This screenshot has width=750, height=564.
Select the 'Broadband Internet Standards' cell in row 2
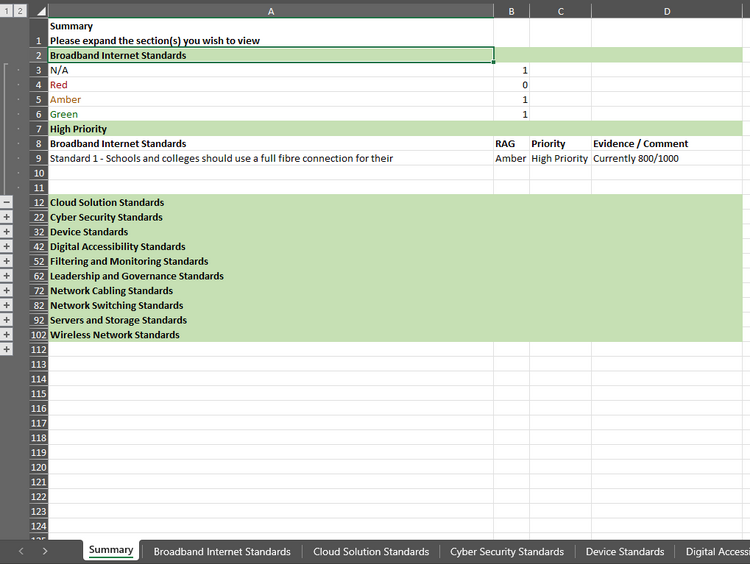pos(271,55)
